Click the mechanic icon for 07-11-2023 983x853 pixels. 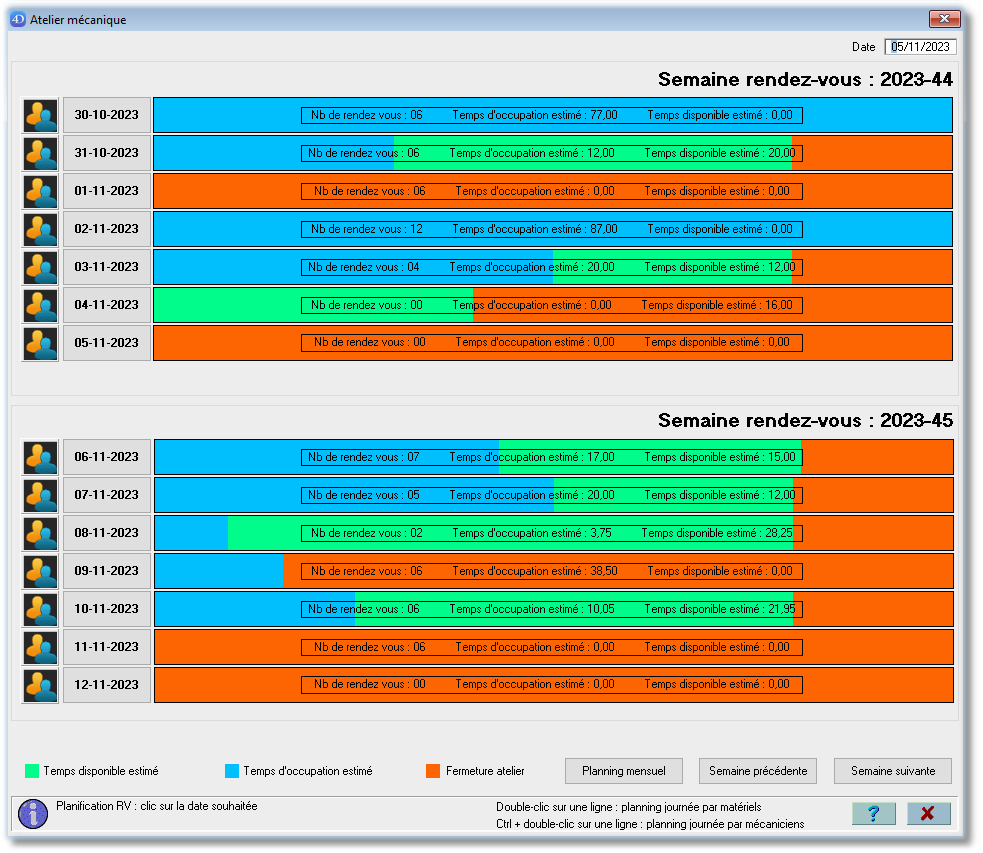pyautogui.click(x=41, y=495)
